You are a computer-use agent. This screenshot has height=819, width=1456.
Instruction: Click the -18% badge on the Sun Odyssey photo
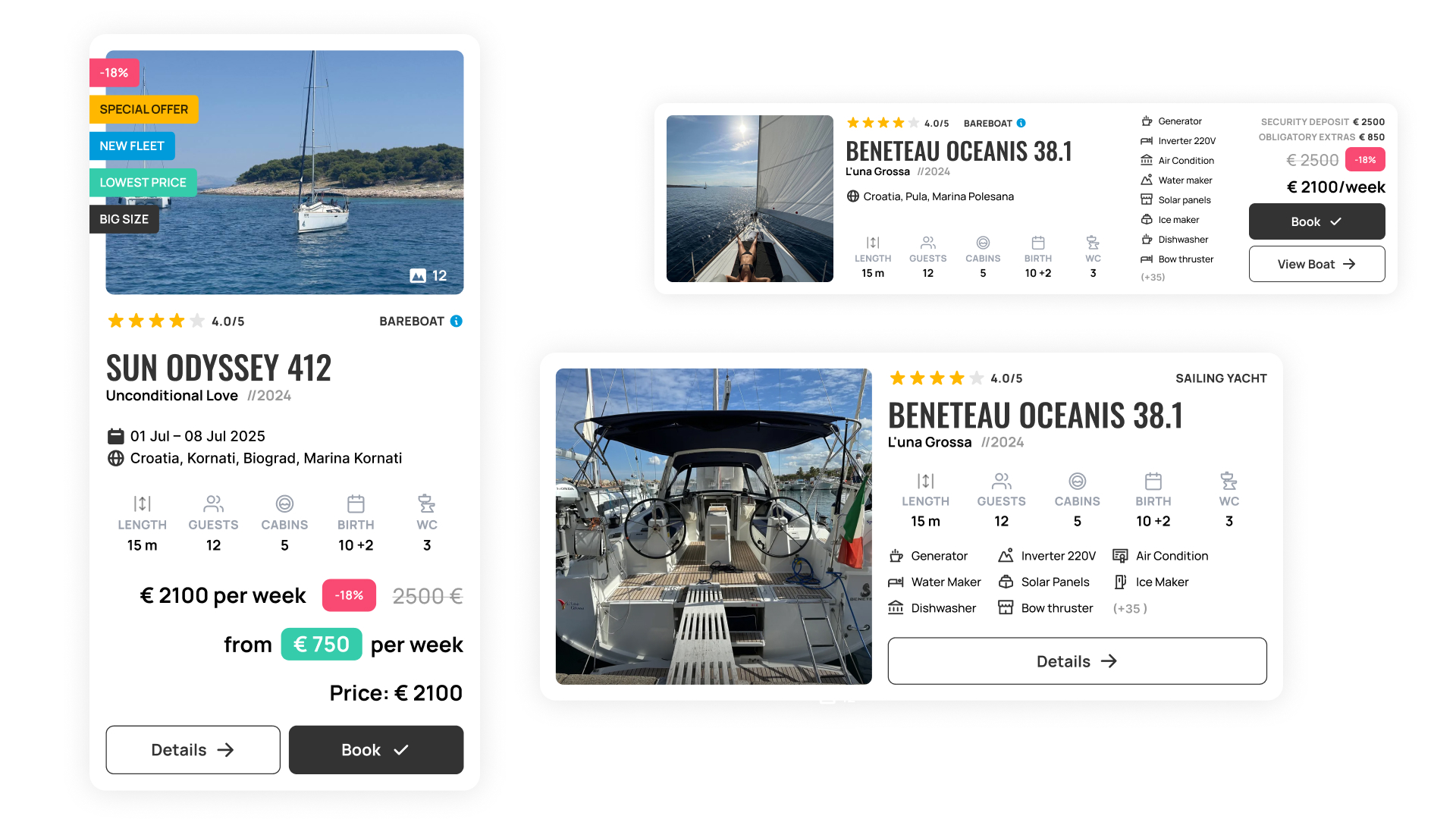click(115, 73)
